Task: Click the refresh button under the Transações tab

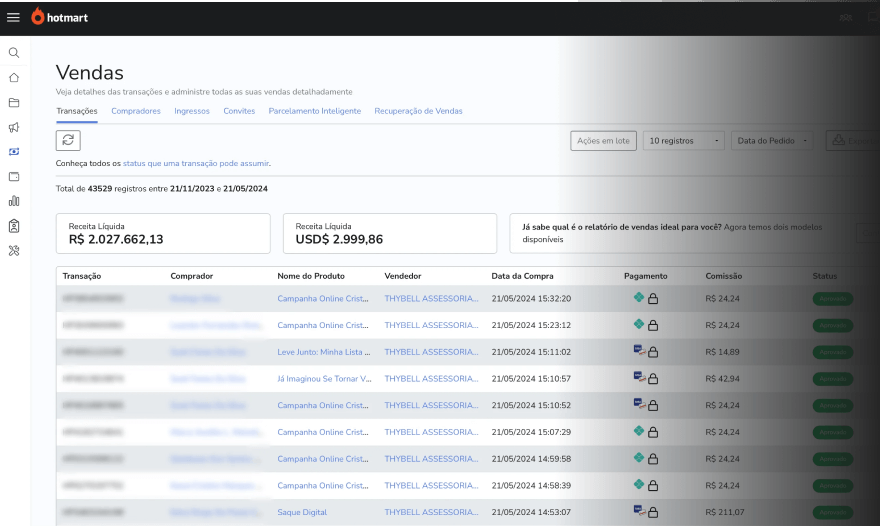Action: click(x=68, y=141)
